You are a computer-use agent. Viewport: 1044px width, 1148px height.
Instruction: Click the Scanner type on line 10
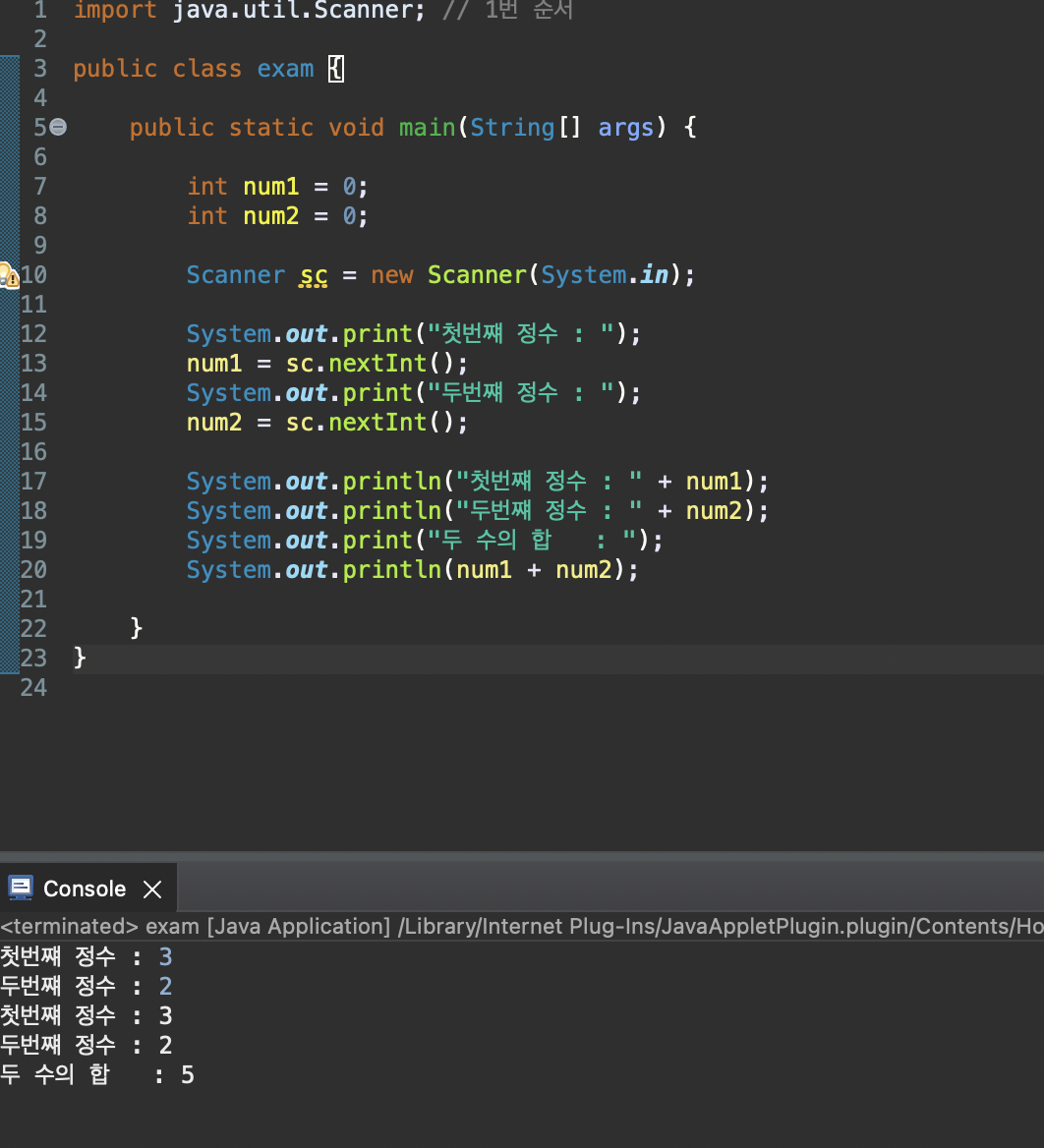236,275
